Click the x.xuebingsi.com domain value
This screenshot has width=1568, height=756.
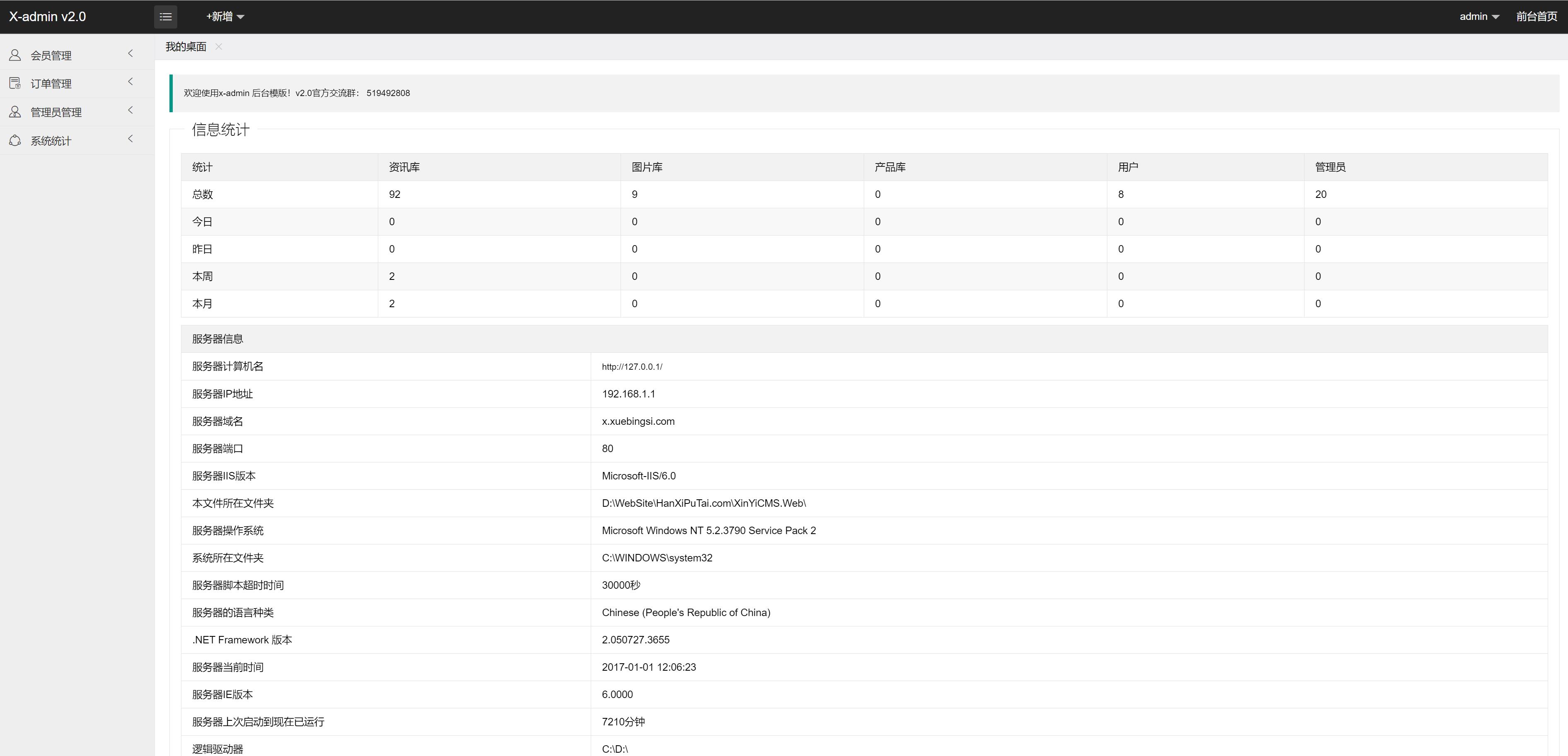[638, 421]
